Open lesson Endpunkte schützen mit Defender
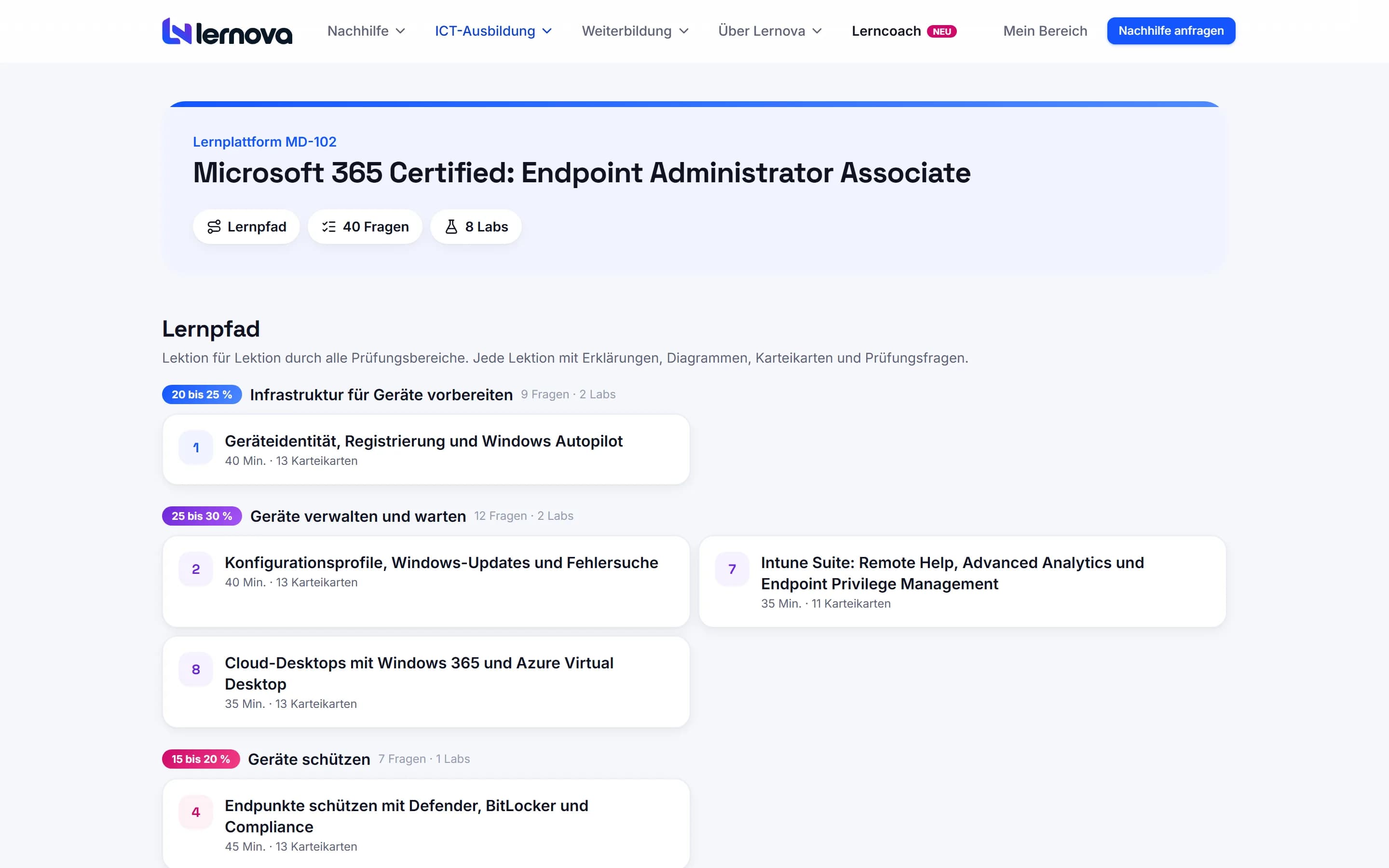The image size is (1389, 868). pos(426,824)
